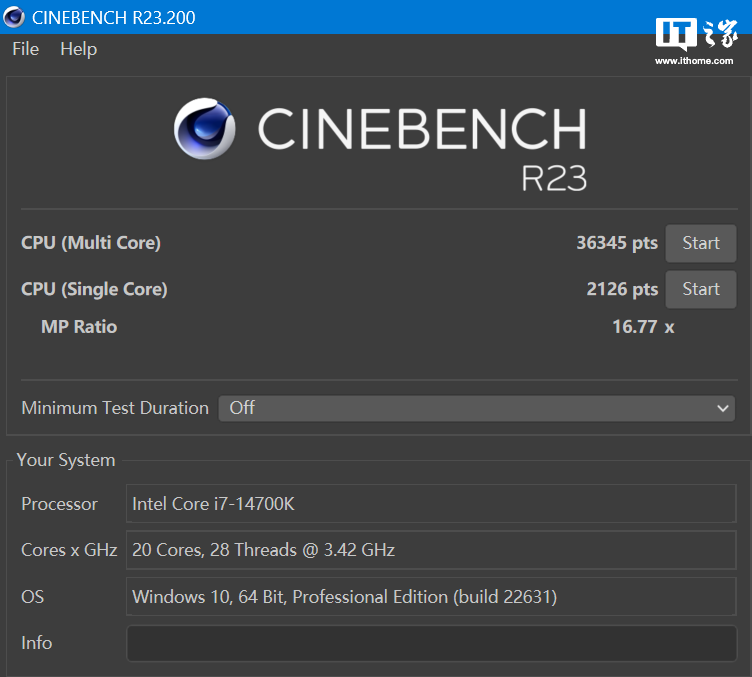The width and height of the screenshot is (752, 677).
Task: Click the Cinebench sphere logo
Action: tap(205, 129)
